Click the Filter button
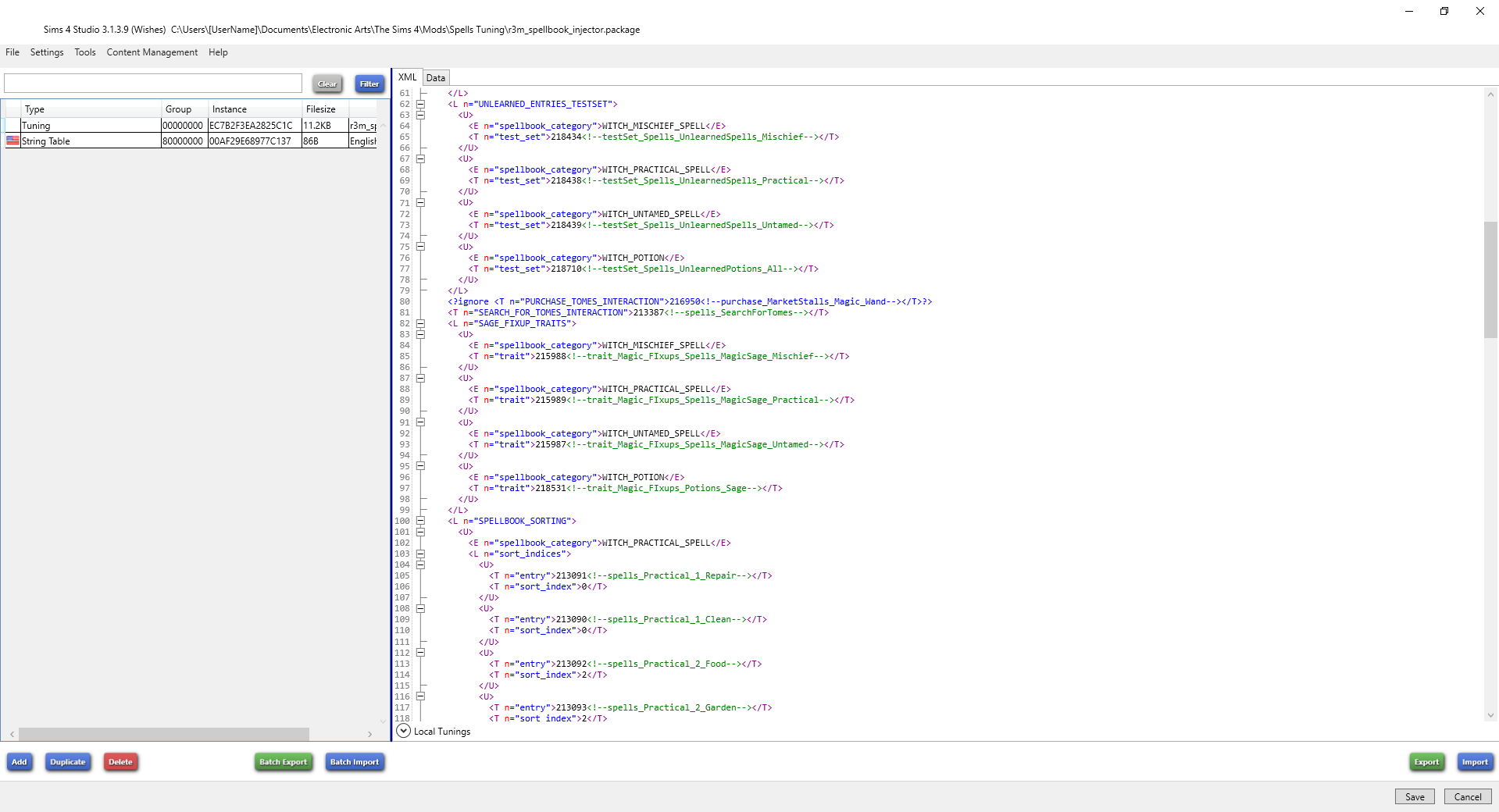 369,84
